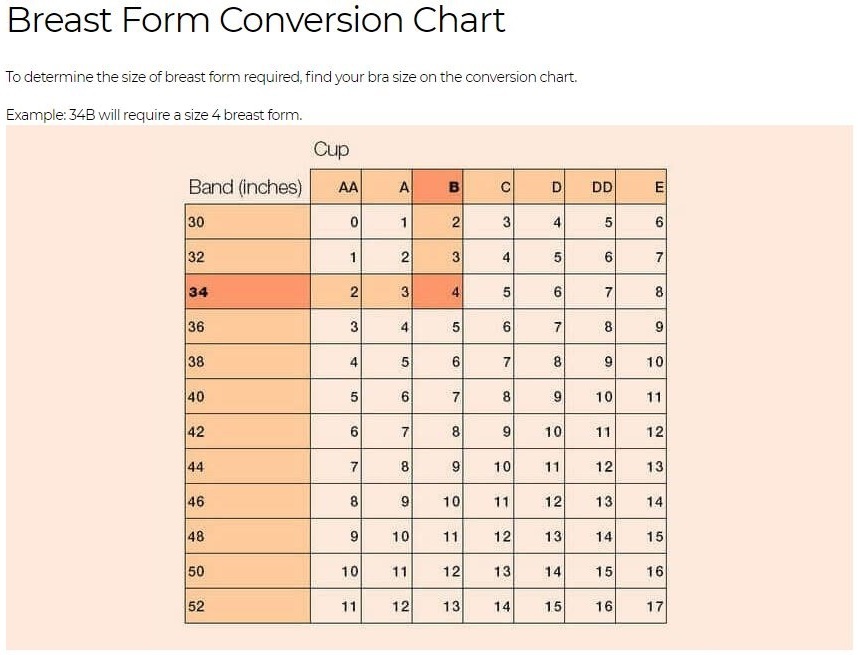858x655 pixels.
Task: Click the E cup column header
Action: [641, 187]
